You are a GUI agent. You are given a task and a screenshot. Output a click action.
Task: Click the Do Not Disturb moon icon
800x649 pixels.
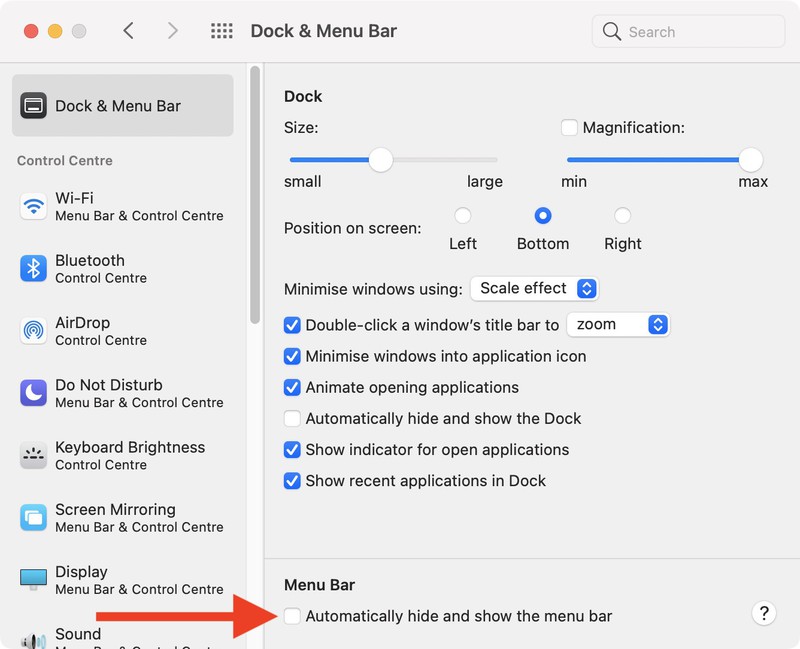pyautogui.click(x=34, y=393)
